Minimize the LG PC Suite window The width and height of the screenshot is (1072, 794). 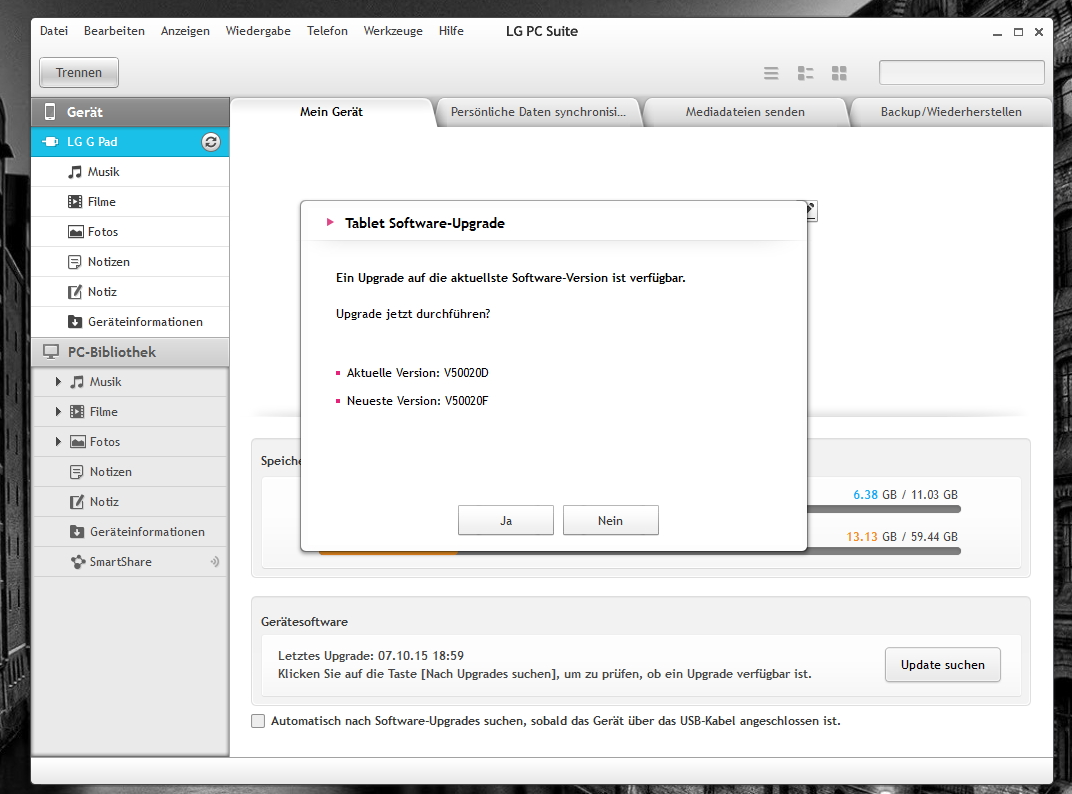997,32
